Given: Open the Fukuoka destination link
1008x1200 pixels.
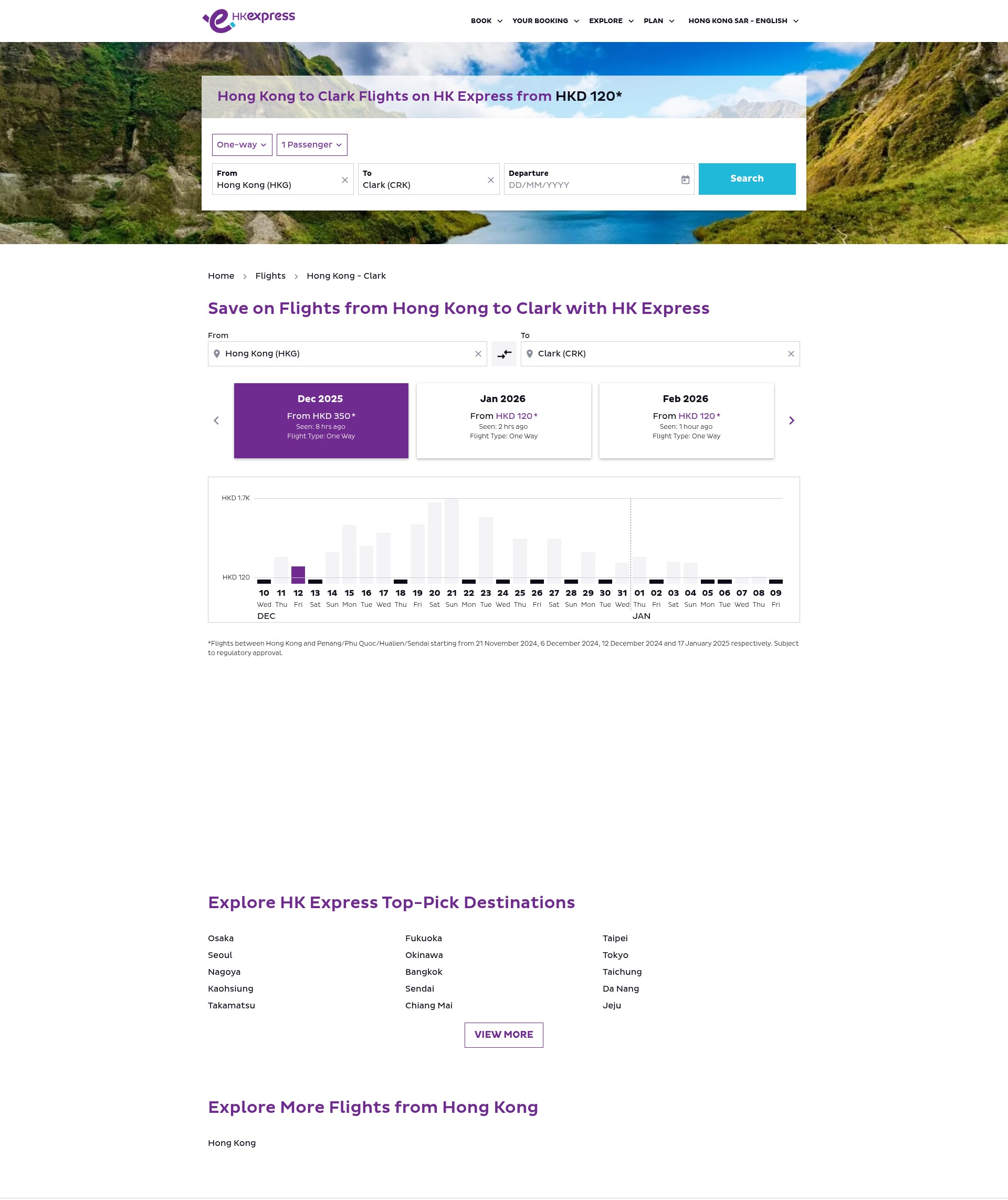Looking at the screenshot, I should click(x=424, y=938).
